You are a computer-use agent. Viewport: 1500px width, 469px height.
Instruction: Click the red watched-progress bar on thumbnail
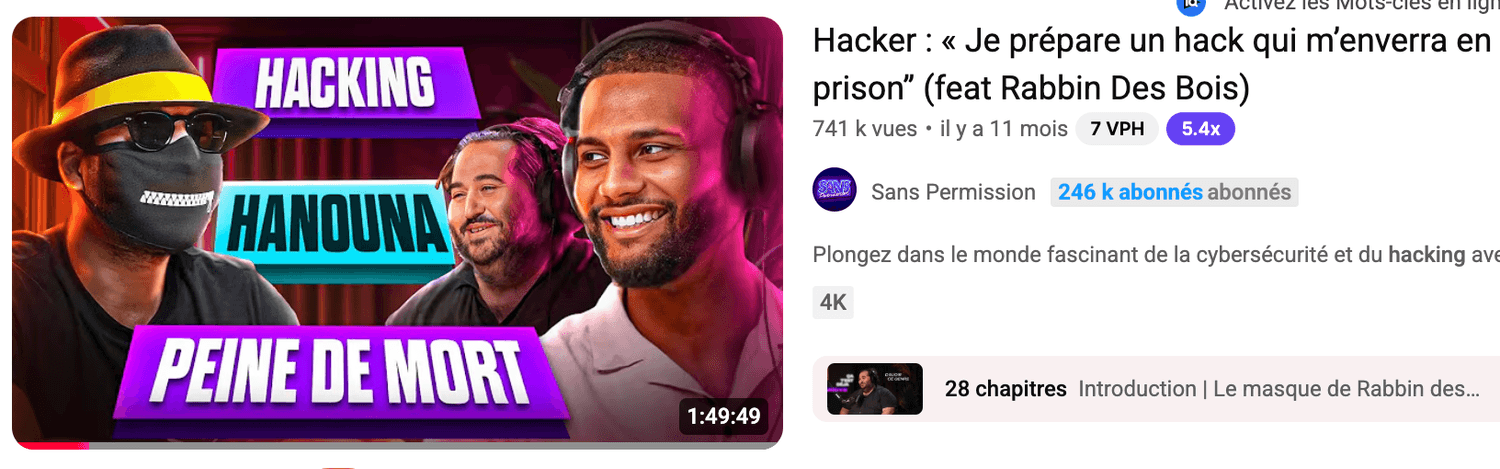(50, 445)
